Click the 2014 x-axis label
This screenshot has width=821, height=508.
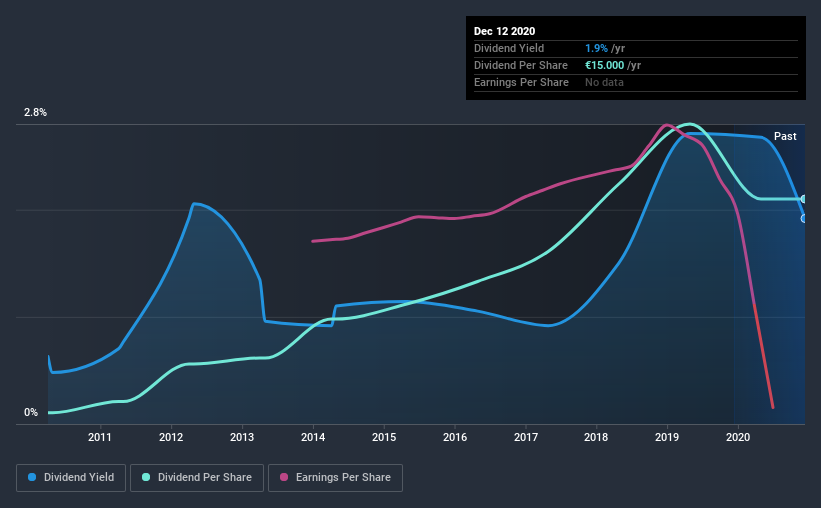(313, 437)
